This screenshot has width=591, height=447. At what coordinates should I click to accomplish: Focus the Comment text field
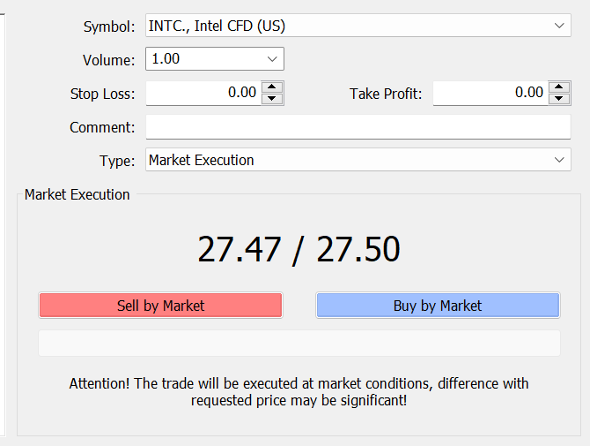358,127
